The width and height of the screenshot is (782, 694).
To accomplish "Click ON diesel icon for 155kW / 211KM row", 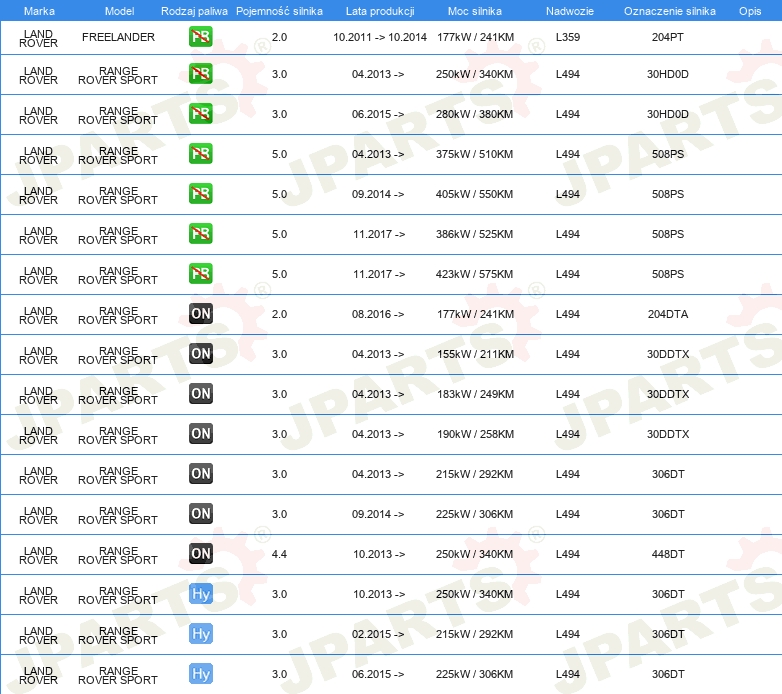I will 200,353.
